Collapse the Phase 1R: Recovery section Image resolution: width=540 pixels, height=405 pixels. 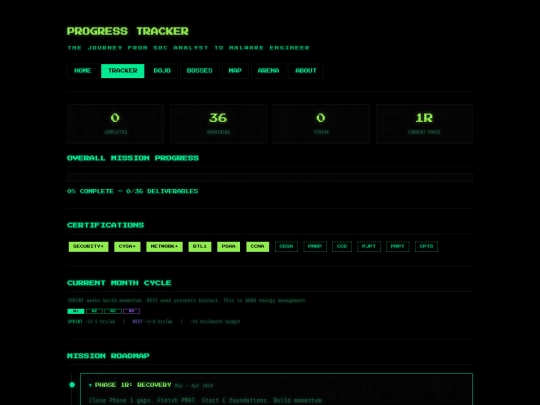[x=130, y=385]
